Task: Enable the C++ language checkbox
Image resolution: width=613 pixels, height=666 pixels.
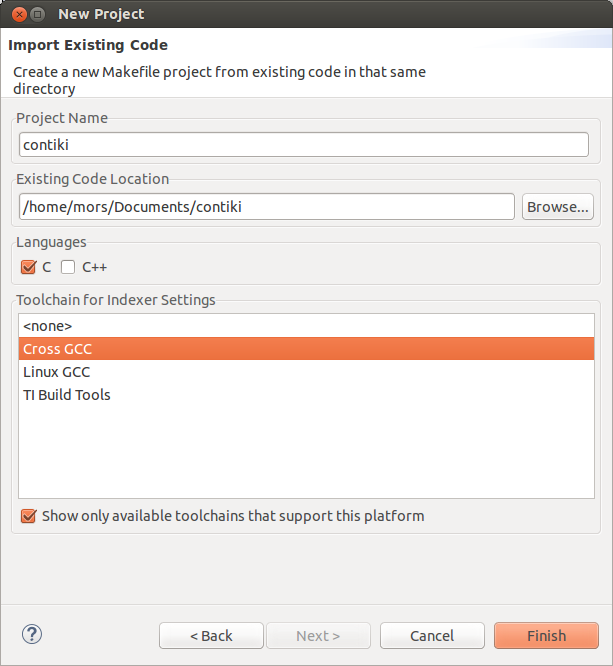Action: [x=68, y=267]
